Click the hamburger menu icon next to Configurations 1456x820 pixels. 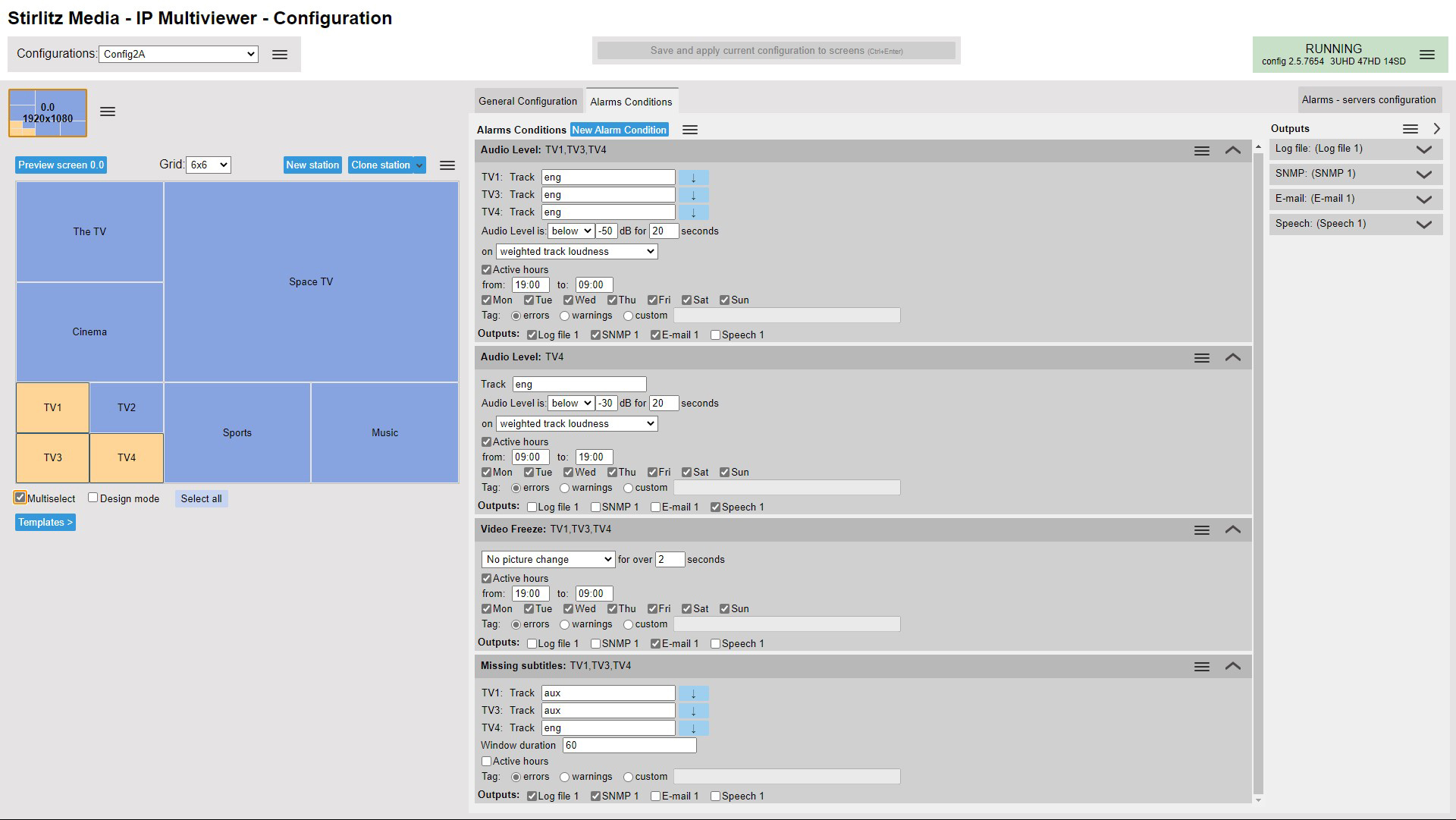click(278, 54)
